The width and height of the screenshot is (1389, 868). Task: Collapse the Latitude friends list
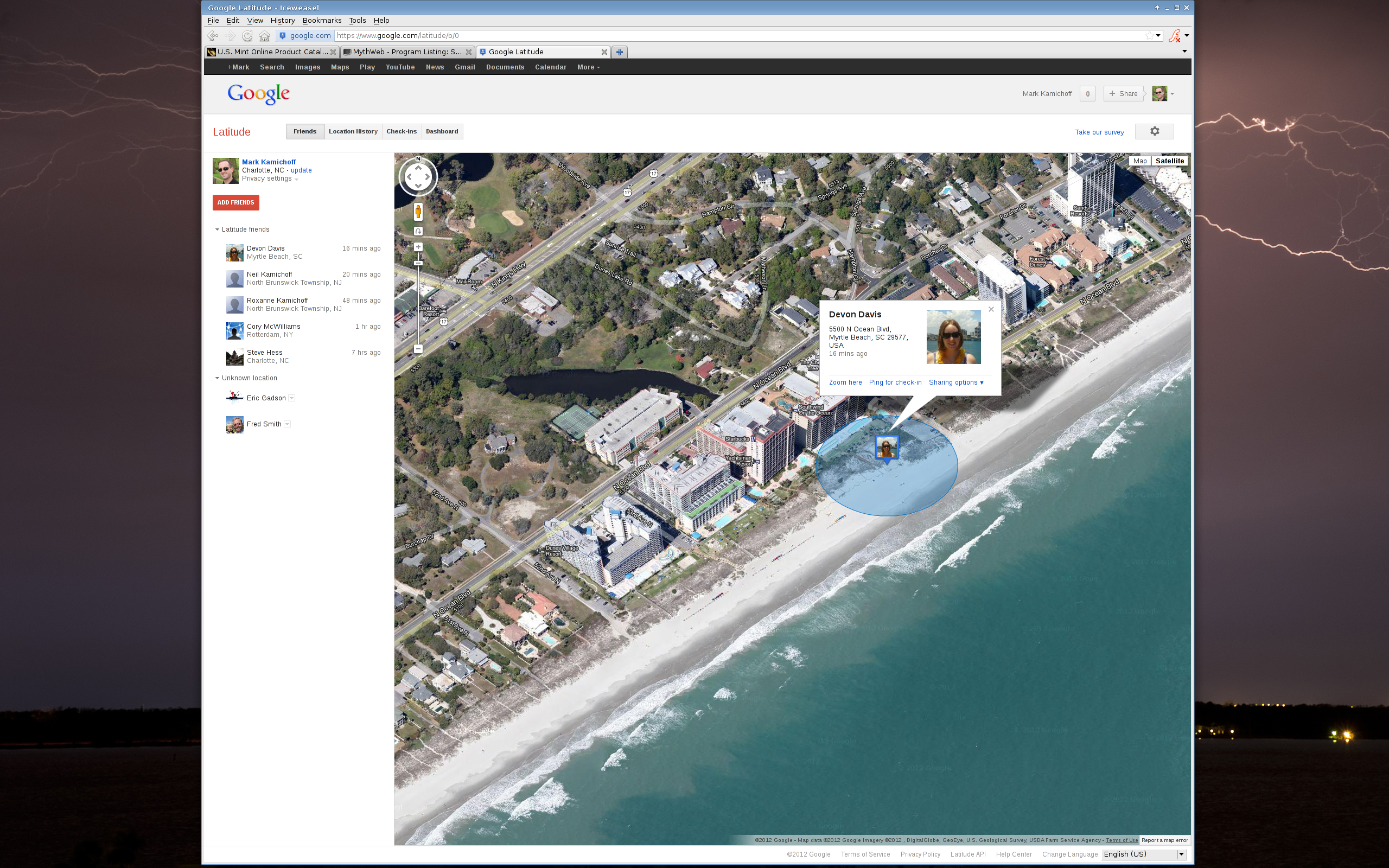click(218, 229)
